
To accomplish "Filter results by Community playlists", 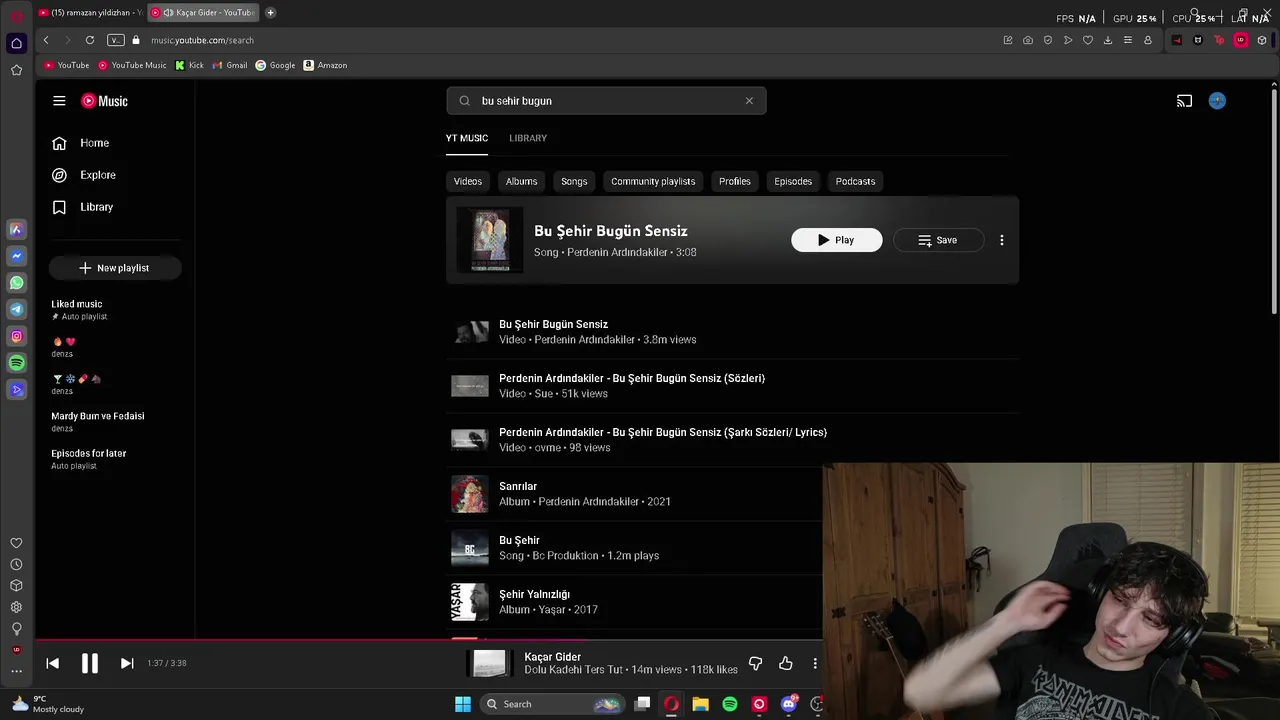I will click(653, 181).
